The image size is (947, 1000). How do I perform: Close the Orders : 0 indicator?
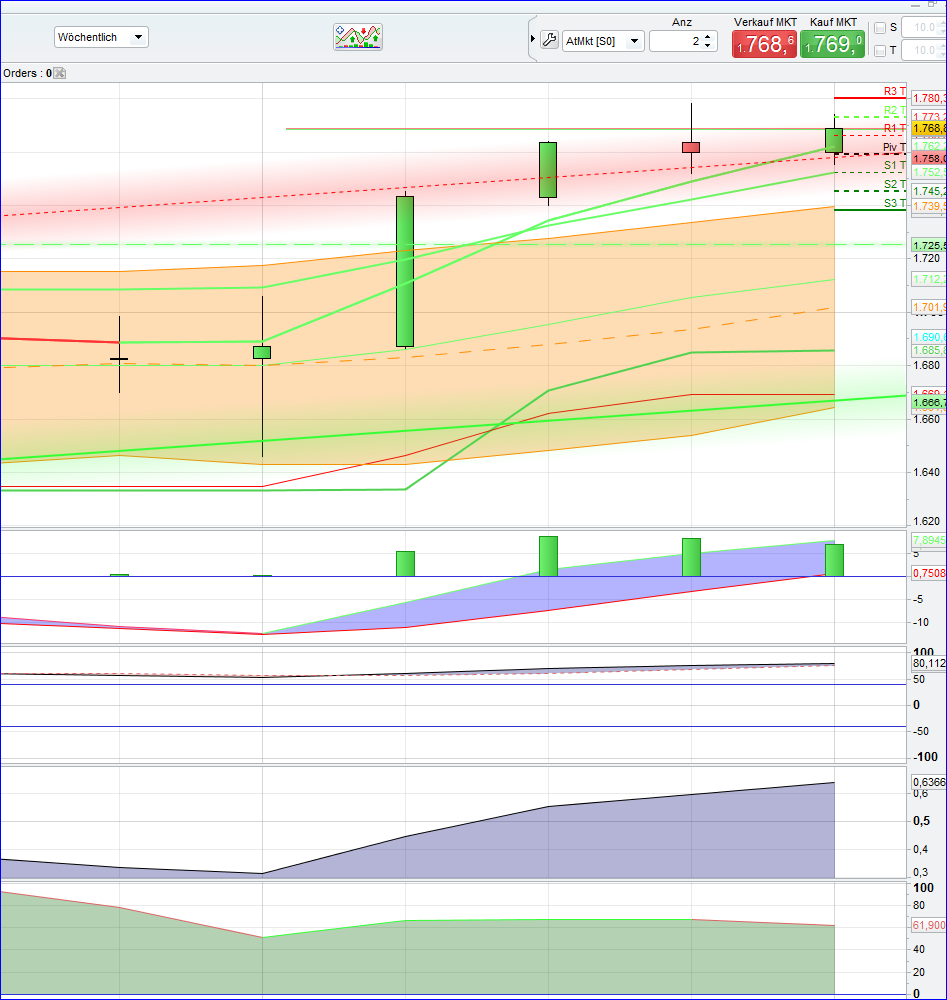[59, 73]
